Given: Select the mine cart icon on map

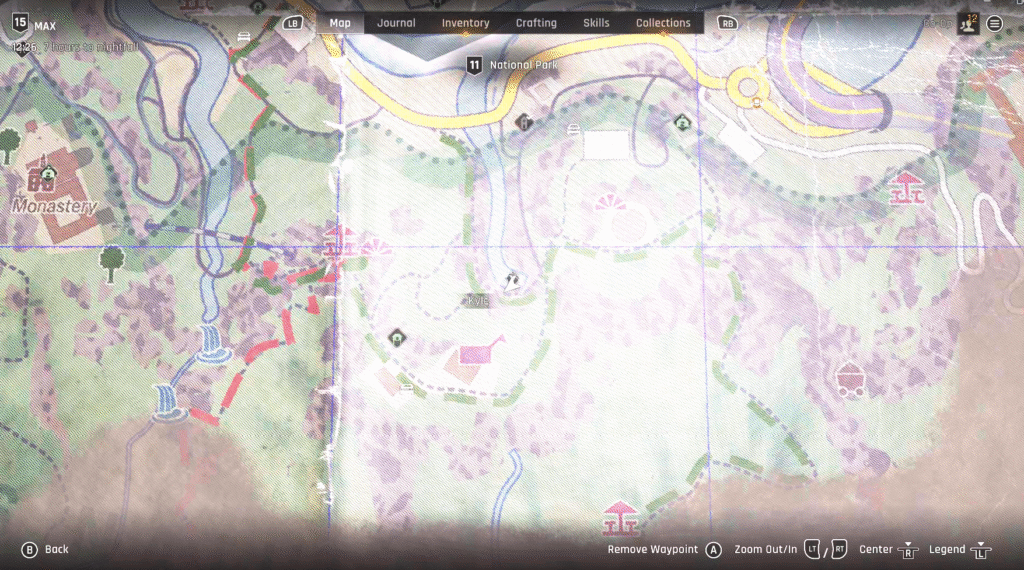Looking at the screenshot, I should pos(850,378).
